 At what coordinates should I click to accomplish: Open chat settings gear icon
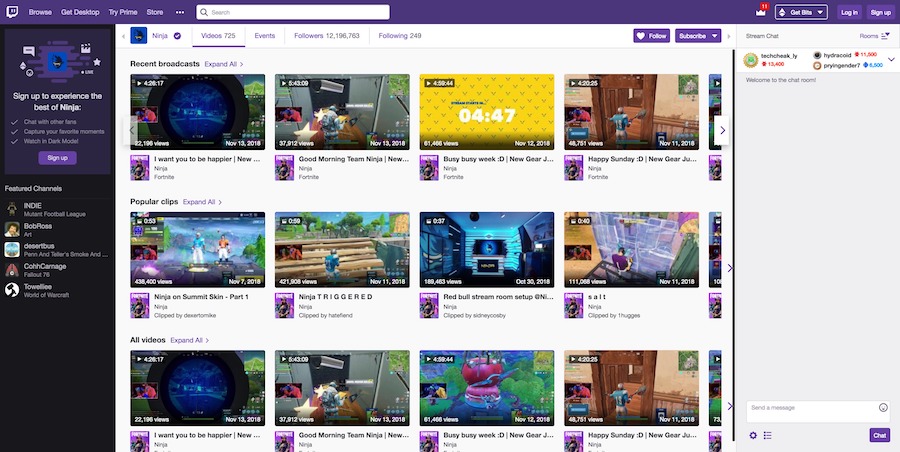753,435
